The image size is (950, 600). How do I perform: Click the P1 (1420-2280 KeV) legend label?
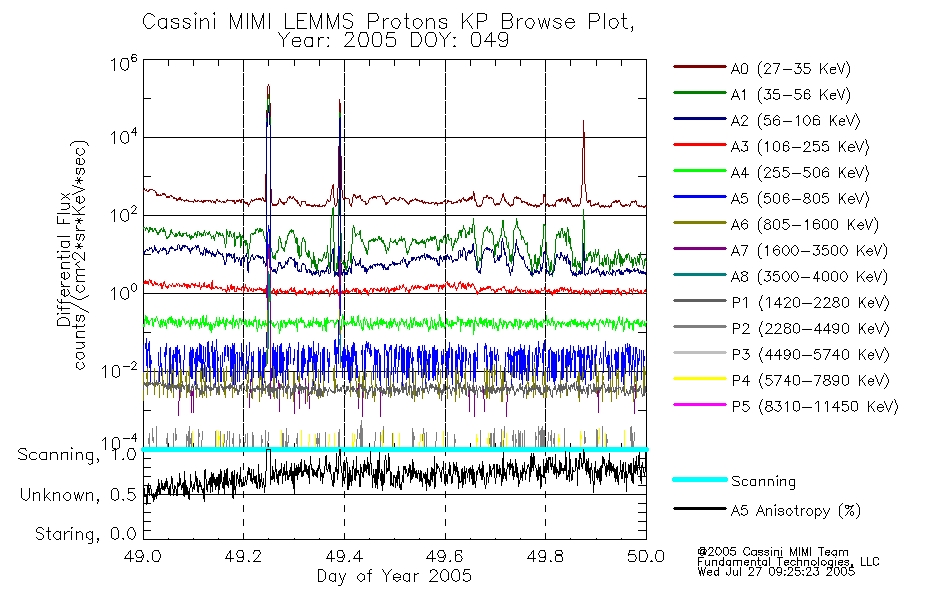pos(810,302)
